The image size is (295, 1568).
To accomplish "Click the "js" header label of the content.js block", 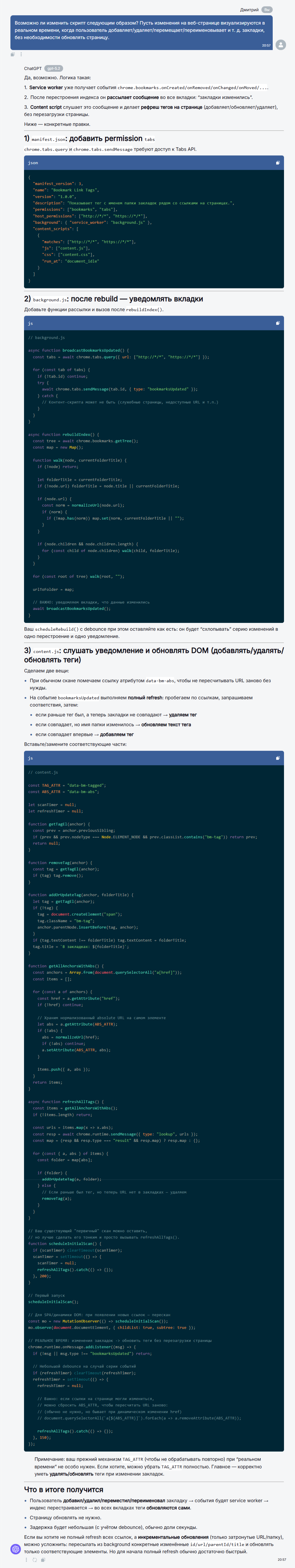I will coord(30,758).
